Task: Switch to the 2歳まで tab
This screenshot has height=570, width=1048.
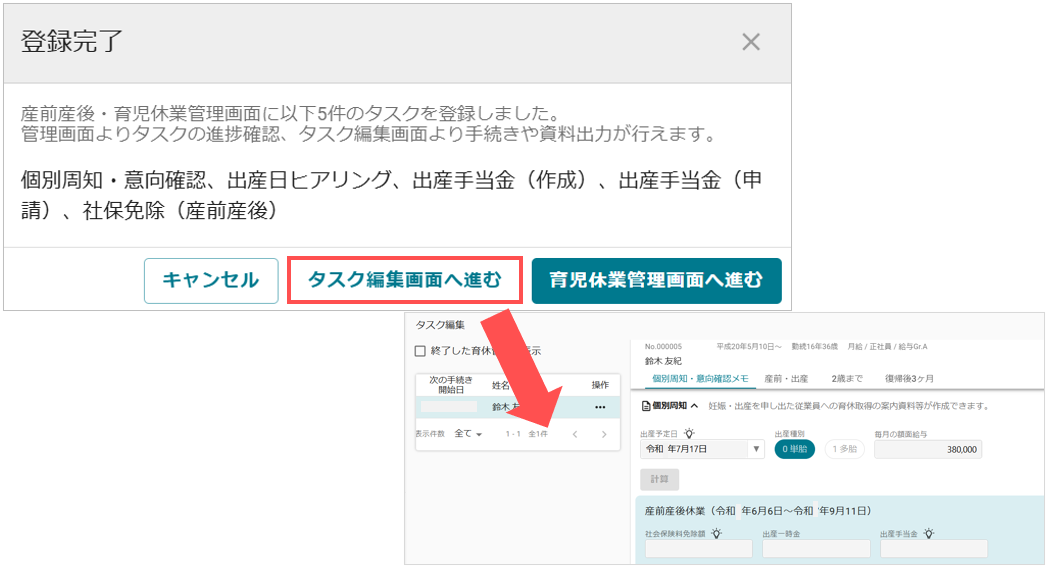Action: click(847, 379)
